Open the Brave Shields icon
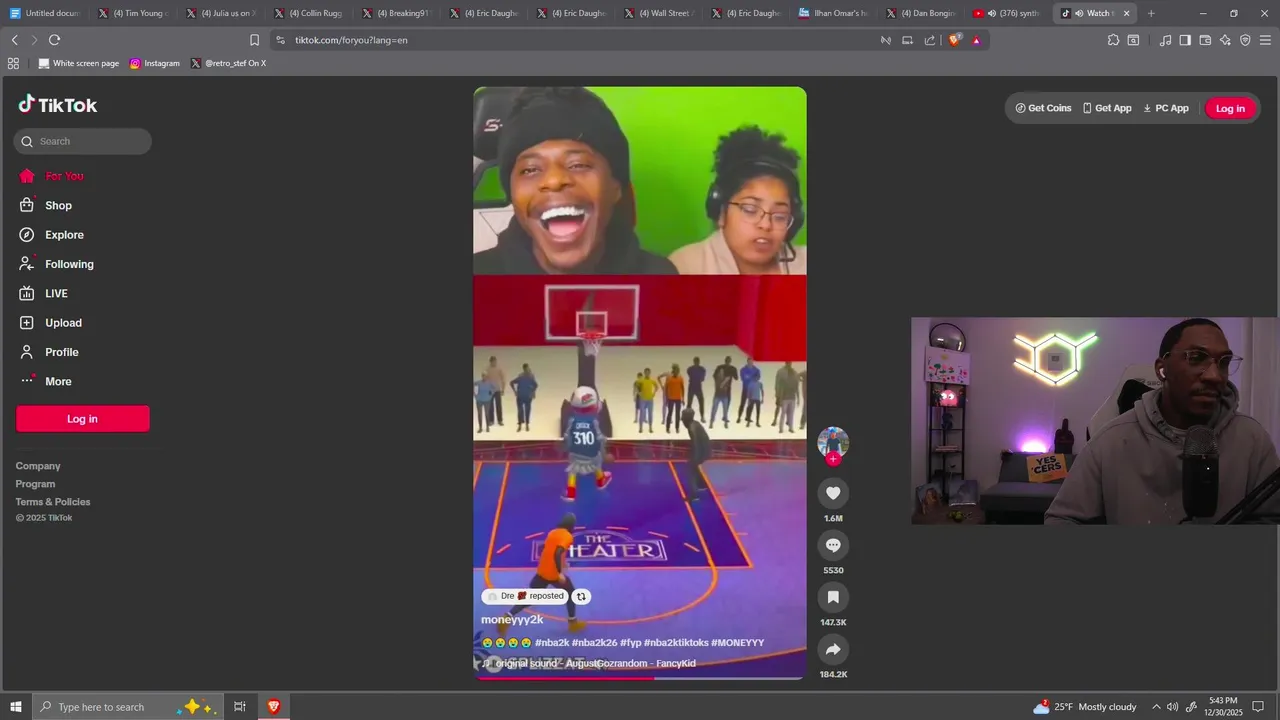This screenshot has width=1280, height=720. (955, 40)
